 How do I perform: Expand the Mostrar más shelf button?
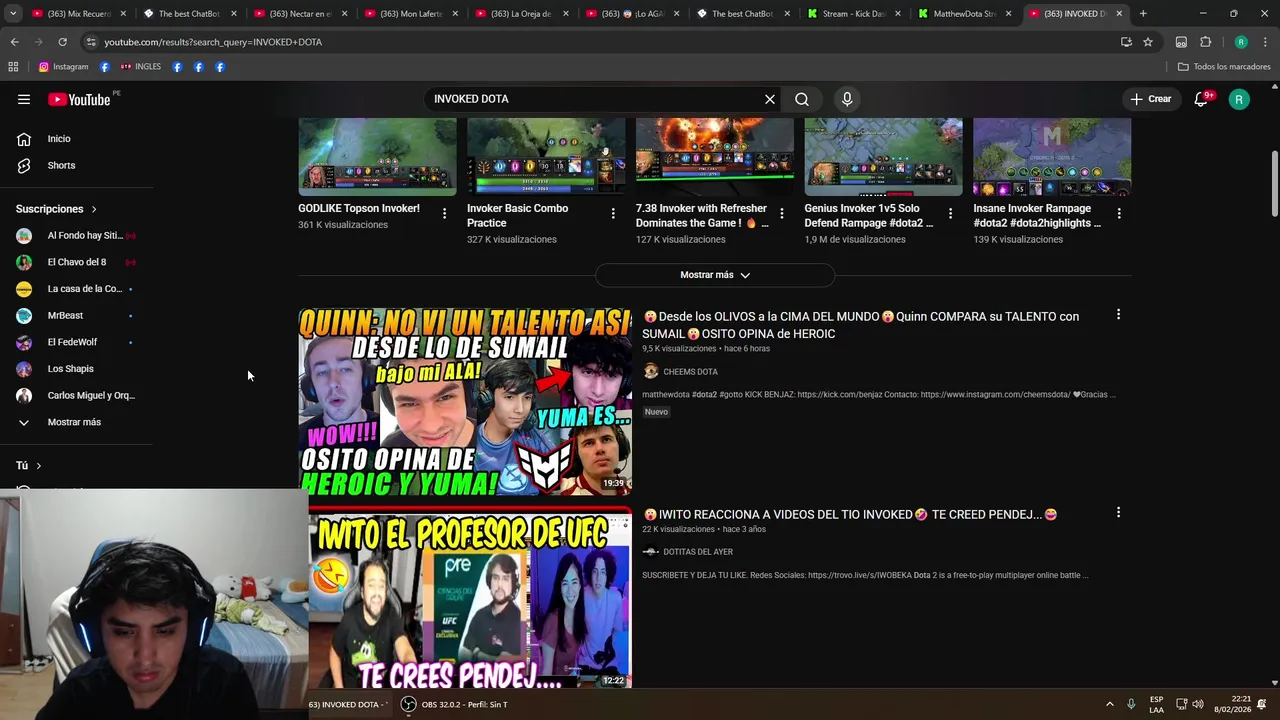tap(715, 275)
